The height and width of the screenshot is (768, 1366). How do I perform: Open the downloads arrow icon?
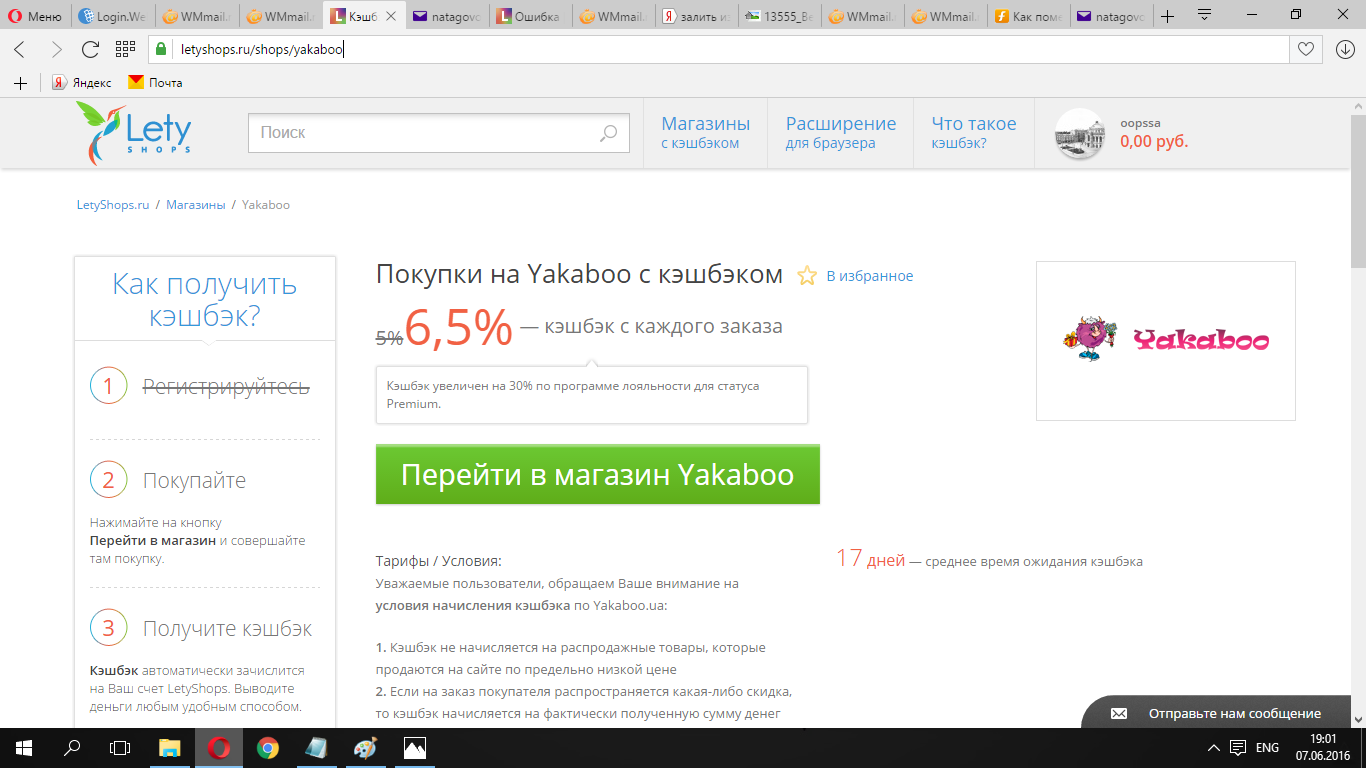[x=1345, y=49]
